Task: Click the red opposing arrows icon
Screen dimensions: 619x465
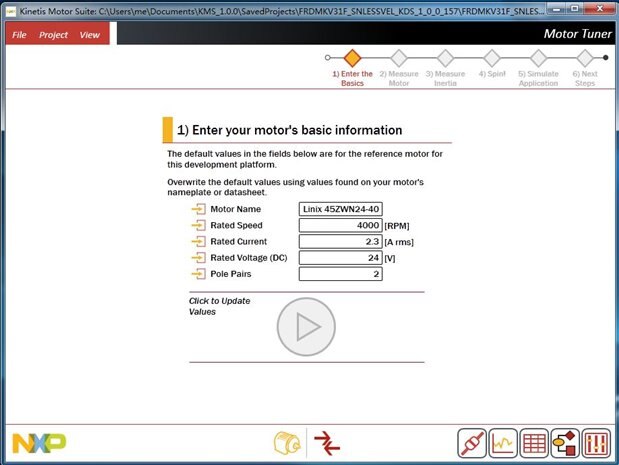Action: (327, 443)
